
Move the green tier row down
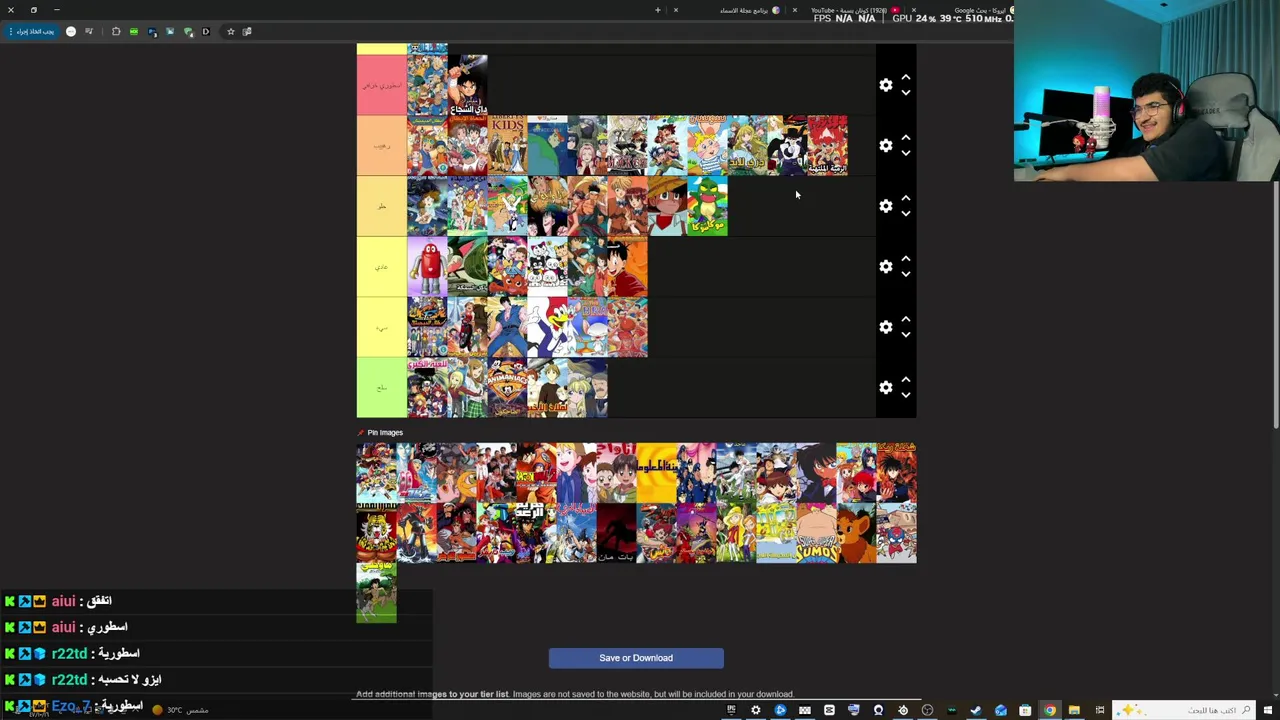point(906,396)
